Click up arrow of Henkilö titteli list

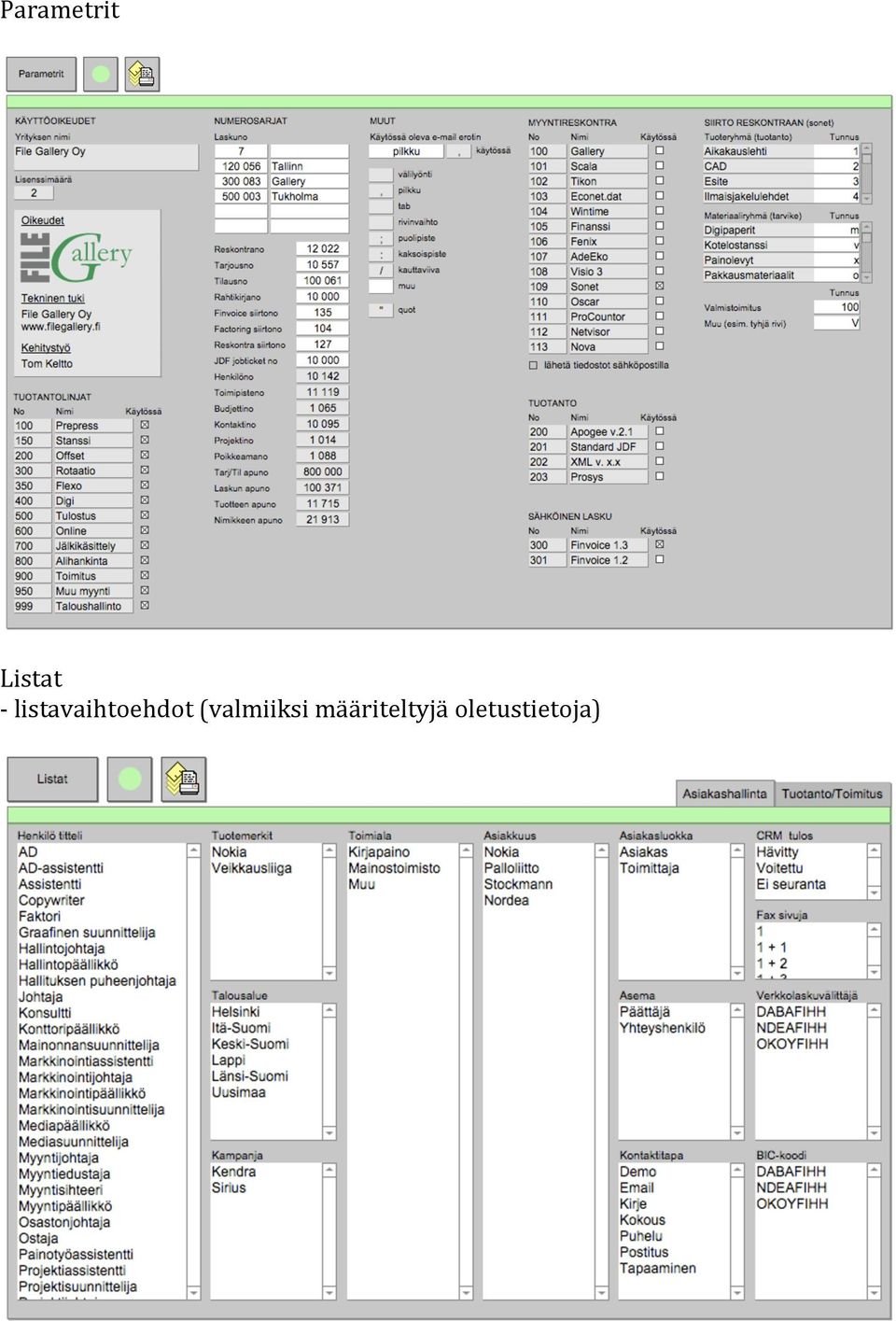point(194,850)
